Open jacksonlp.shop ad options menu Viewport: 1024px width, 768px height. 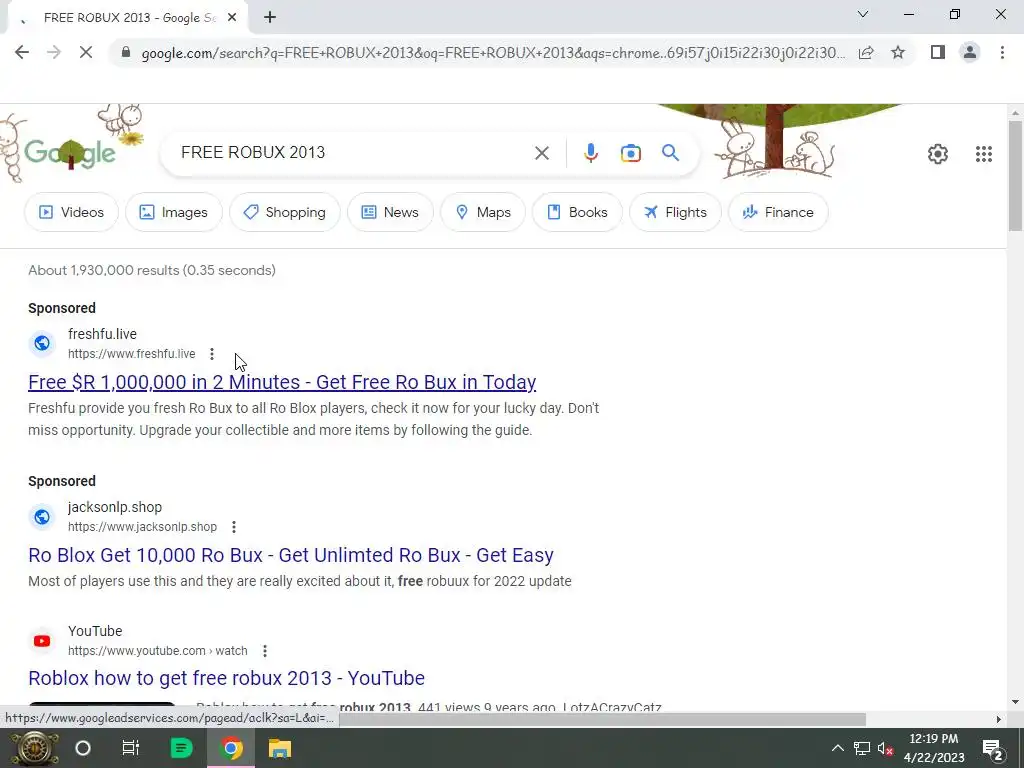click(234, 527)
